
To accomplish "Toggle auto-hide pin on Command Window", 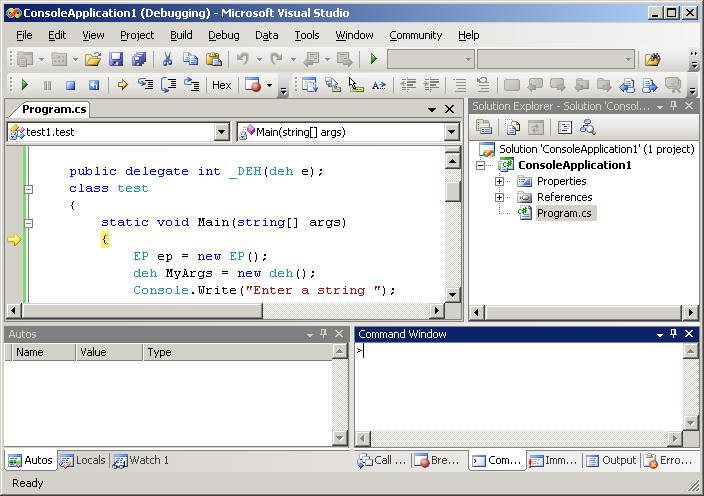I will point(674,334).
